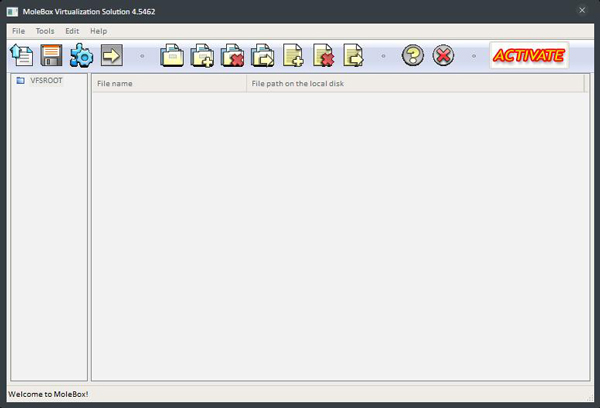Sort by the File name column header
600x408 pixels.
point(169,83)
